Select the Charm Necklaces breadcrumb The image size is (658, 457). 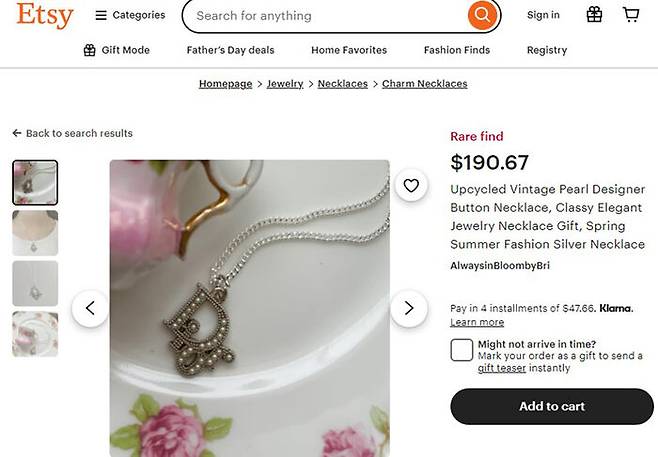[x=424, y=84]
